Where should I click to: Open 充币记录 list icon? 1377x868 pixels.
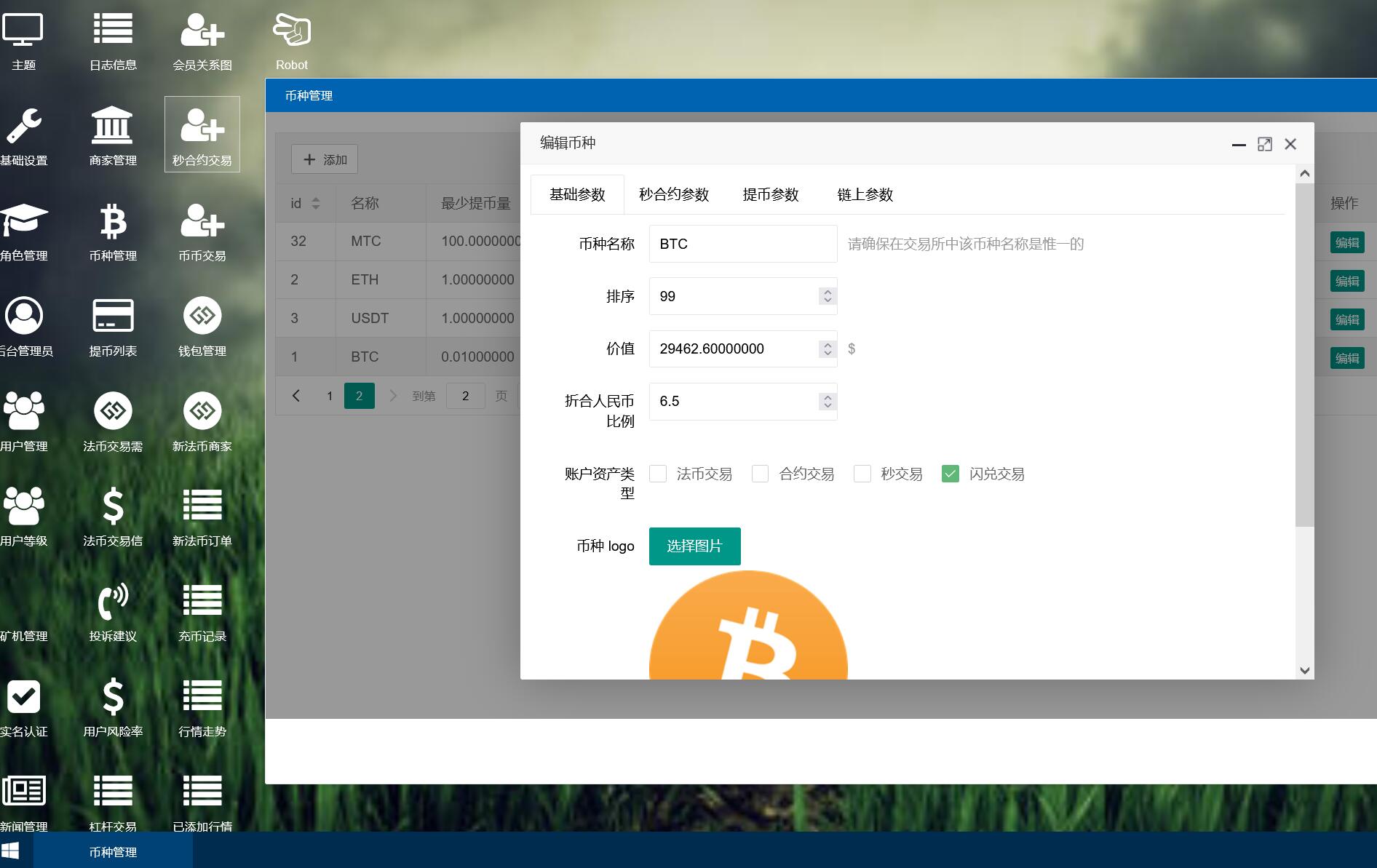point(202,613)
